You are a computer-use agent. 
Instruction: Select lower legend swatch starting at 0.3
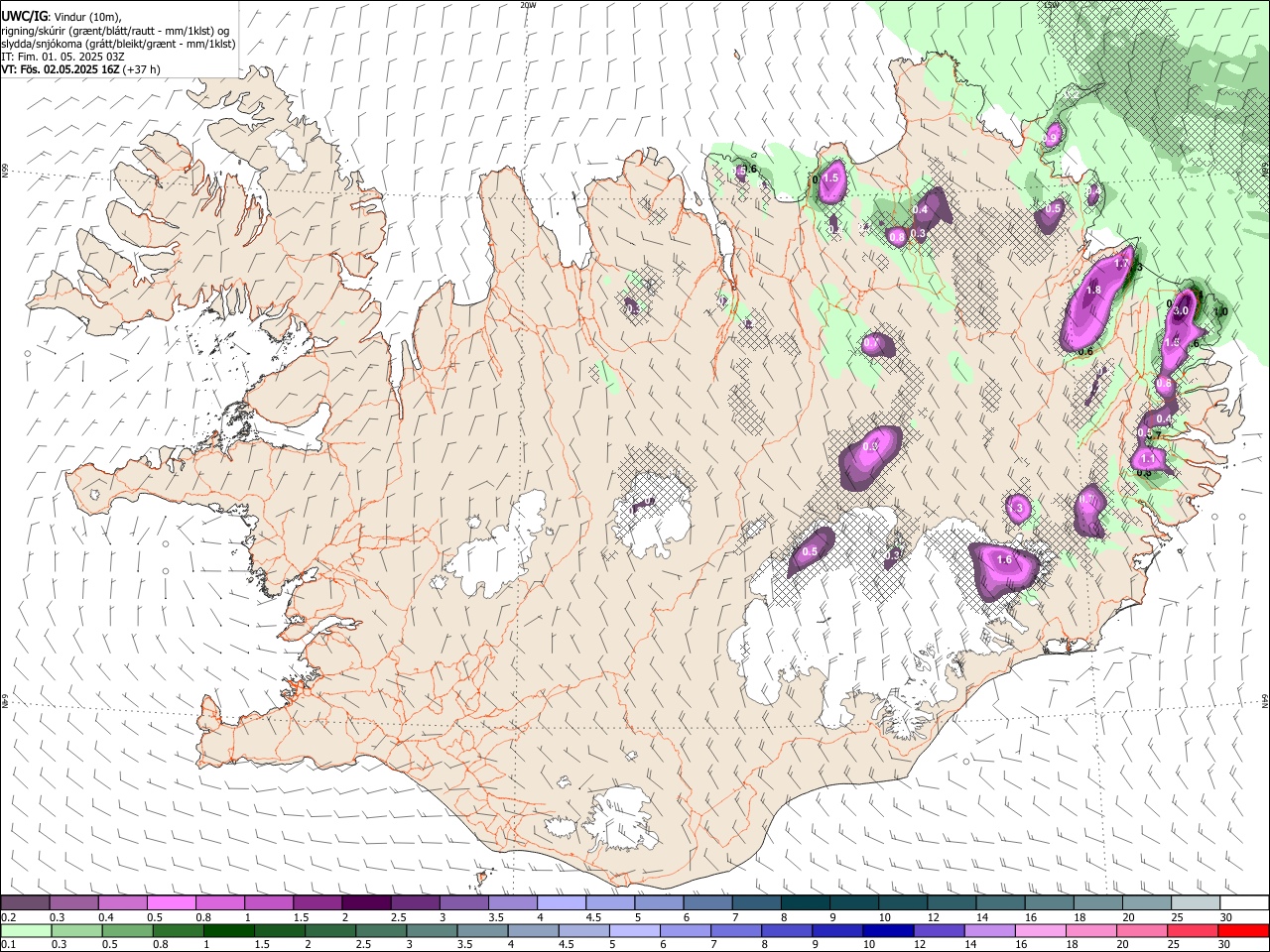tap(76, 930)
